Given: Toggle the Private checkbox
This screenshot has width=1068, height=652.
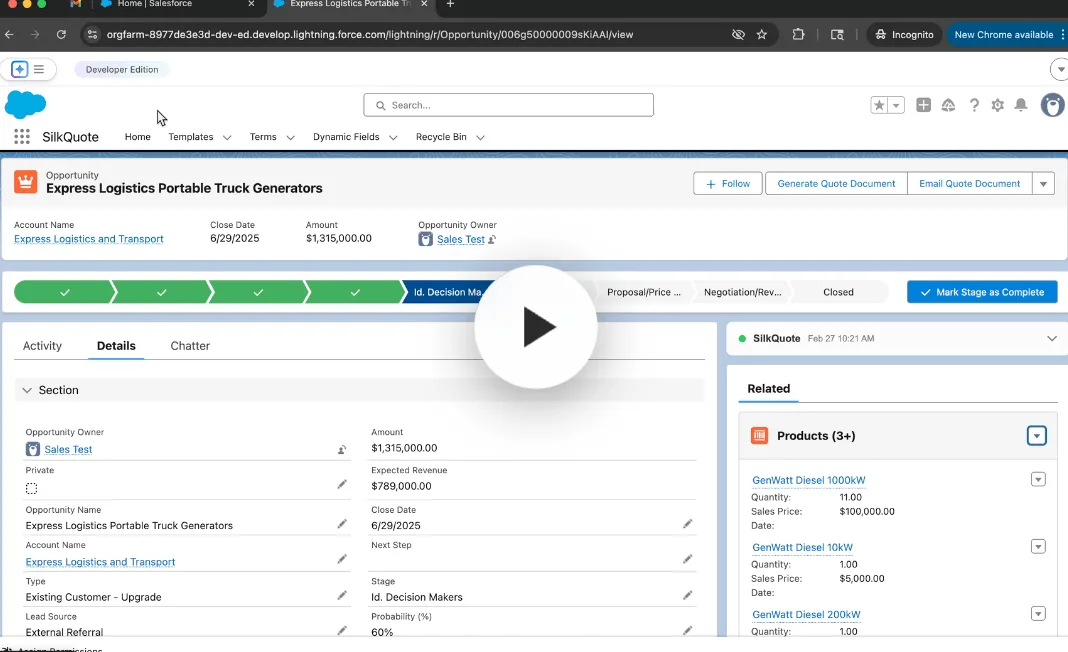Looking at the screenshot, I should coord(32,488).
